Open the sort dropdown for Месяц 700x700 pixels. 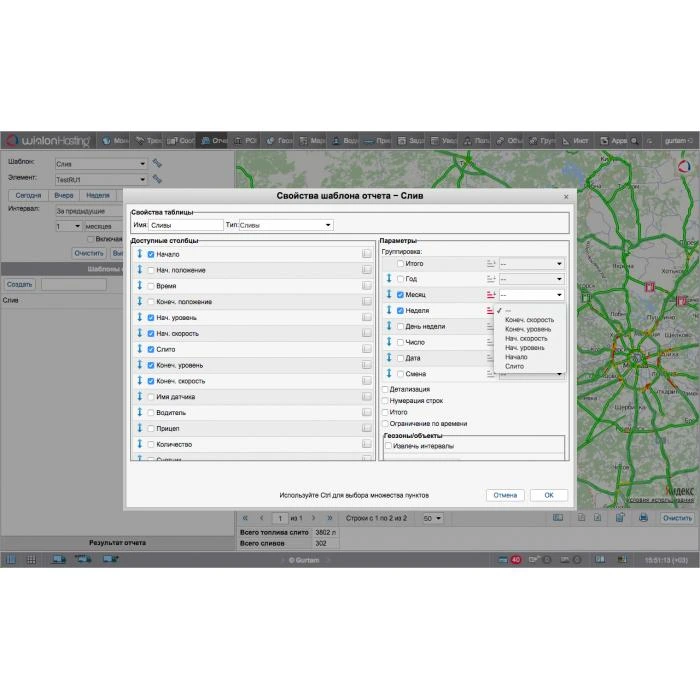coord(531,295)
